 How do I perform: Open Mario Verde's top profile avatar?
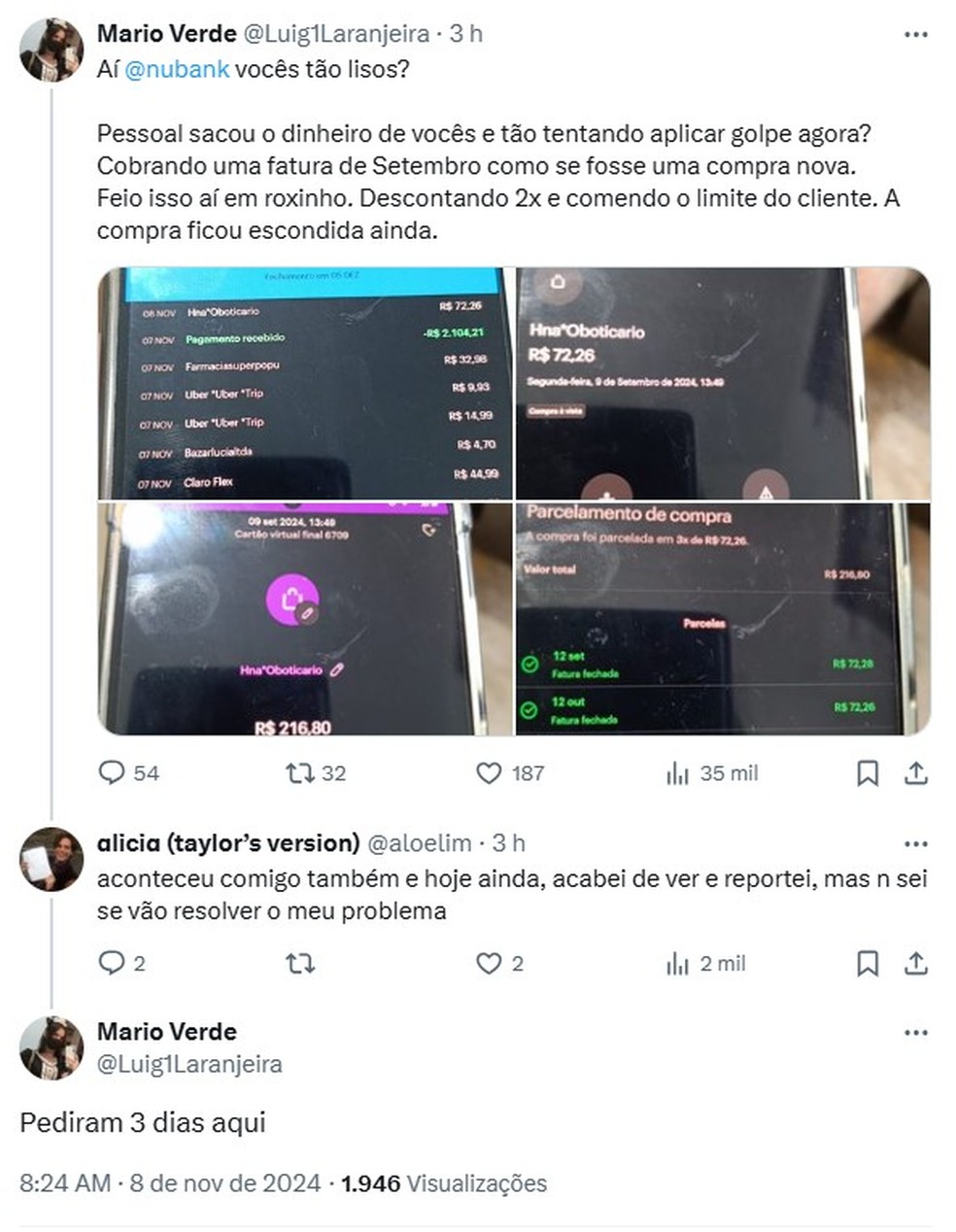pos(51,50)
